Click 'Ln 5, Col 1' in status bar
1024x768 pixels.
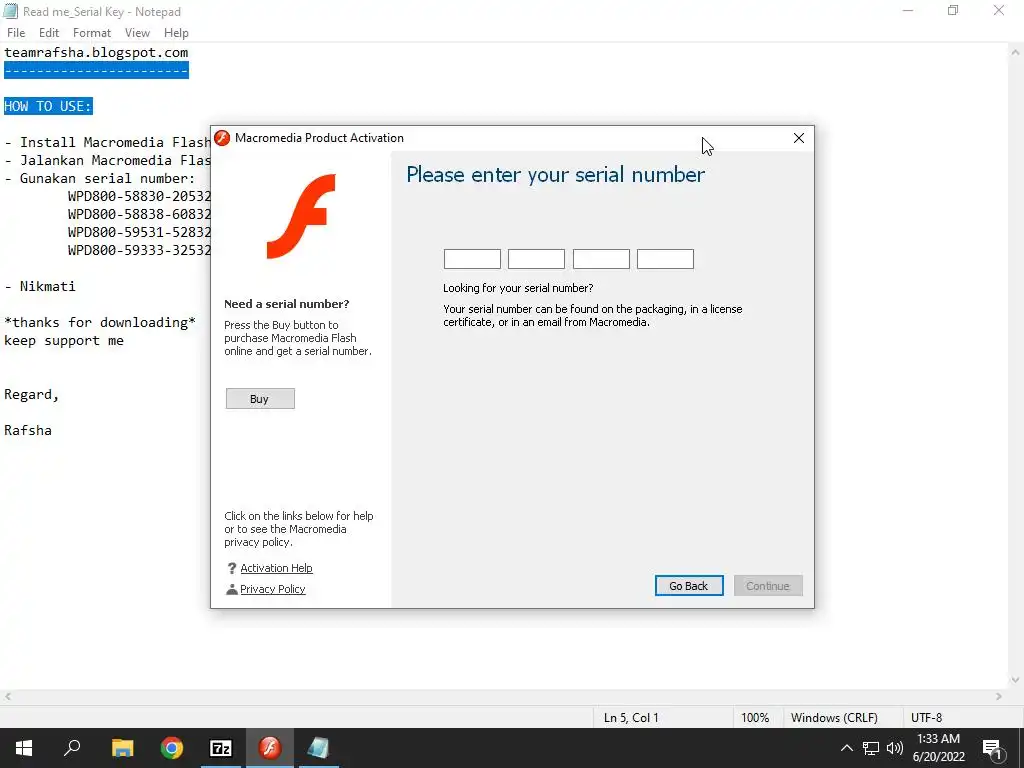click(631, 718)
